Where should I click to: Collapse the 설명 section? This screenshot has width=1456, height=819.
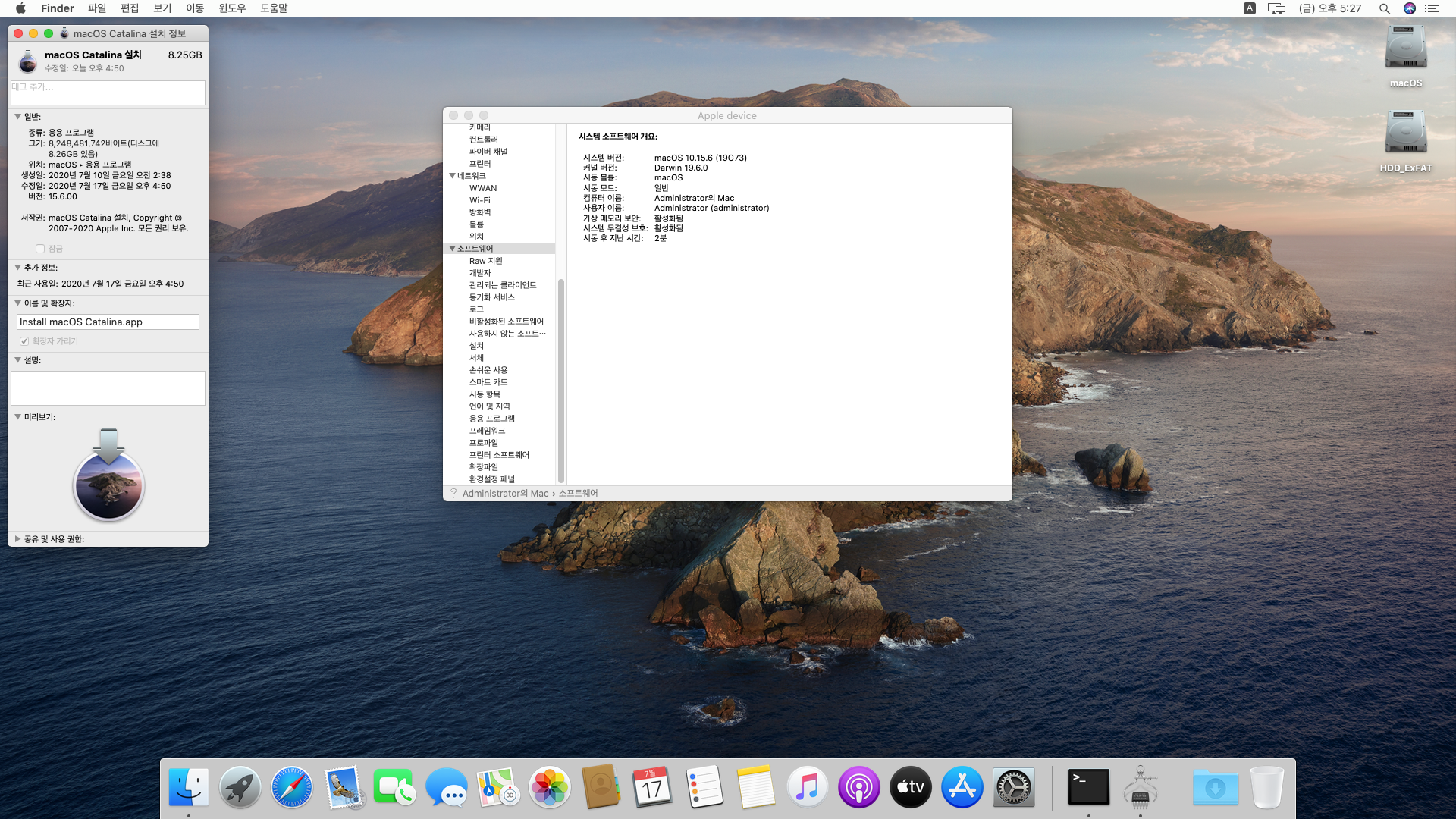[x=17, y=360]
